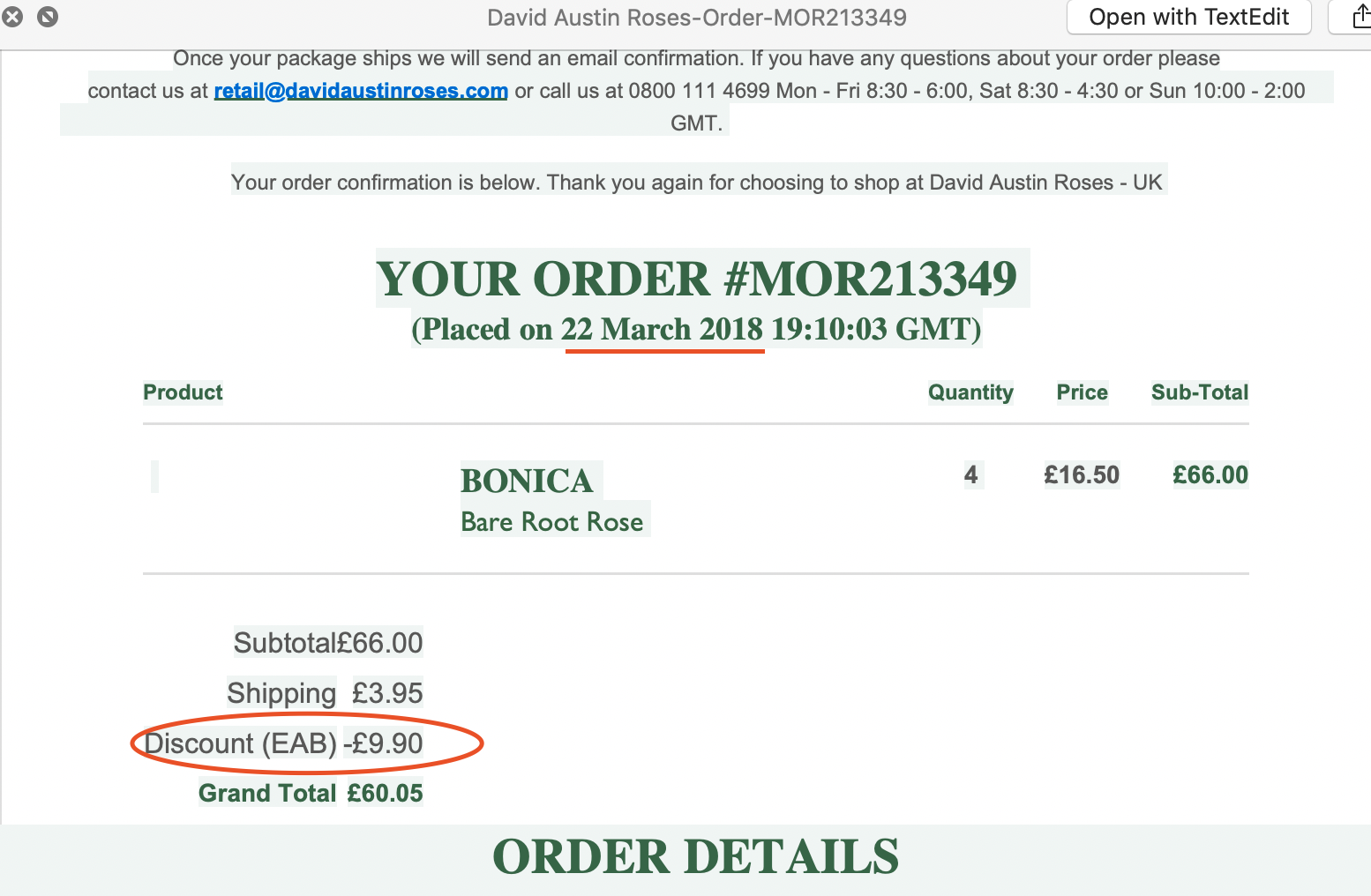Click the Price column header
Viewport: 1371px width, 896px height.
pos(1082,392)
